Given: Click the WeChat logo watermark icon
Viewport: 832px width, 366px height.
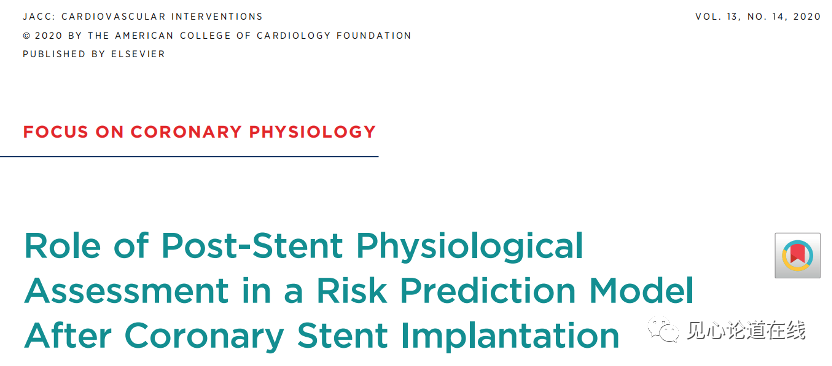Looking at the screenshot, I should click(664, 331).
